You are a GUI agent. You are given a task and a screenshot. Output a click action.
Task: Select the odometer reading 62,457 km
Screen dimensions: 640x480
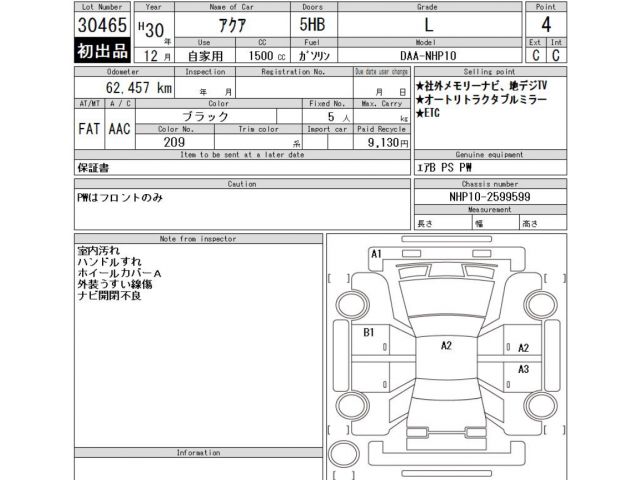[139, 88]
